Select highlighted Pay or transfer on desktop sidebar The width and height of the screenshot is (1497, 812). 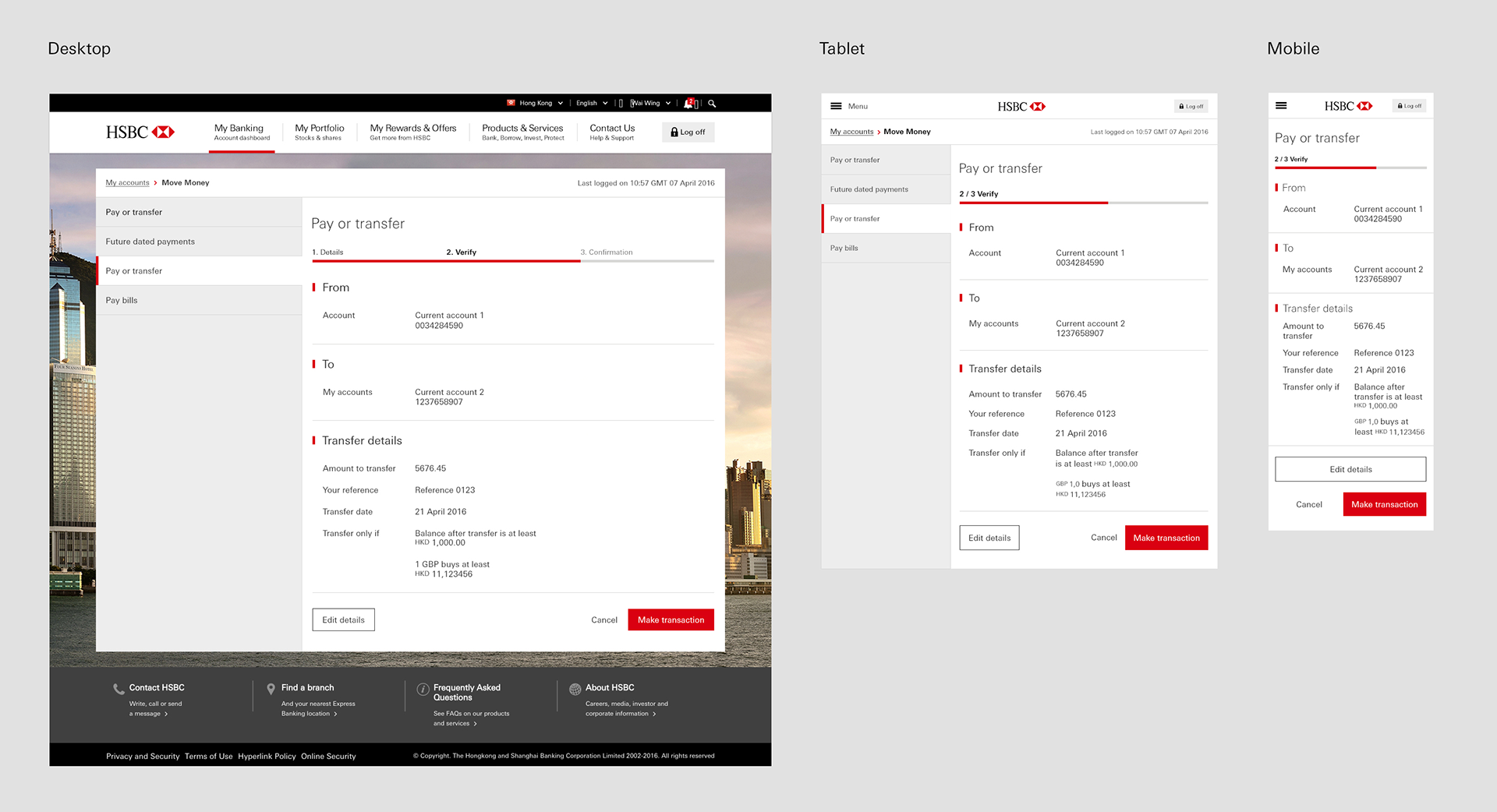point(199,271)
